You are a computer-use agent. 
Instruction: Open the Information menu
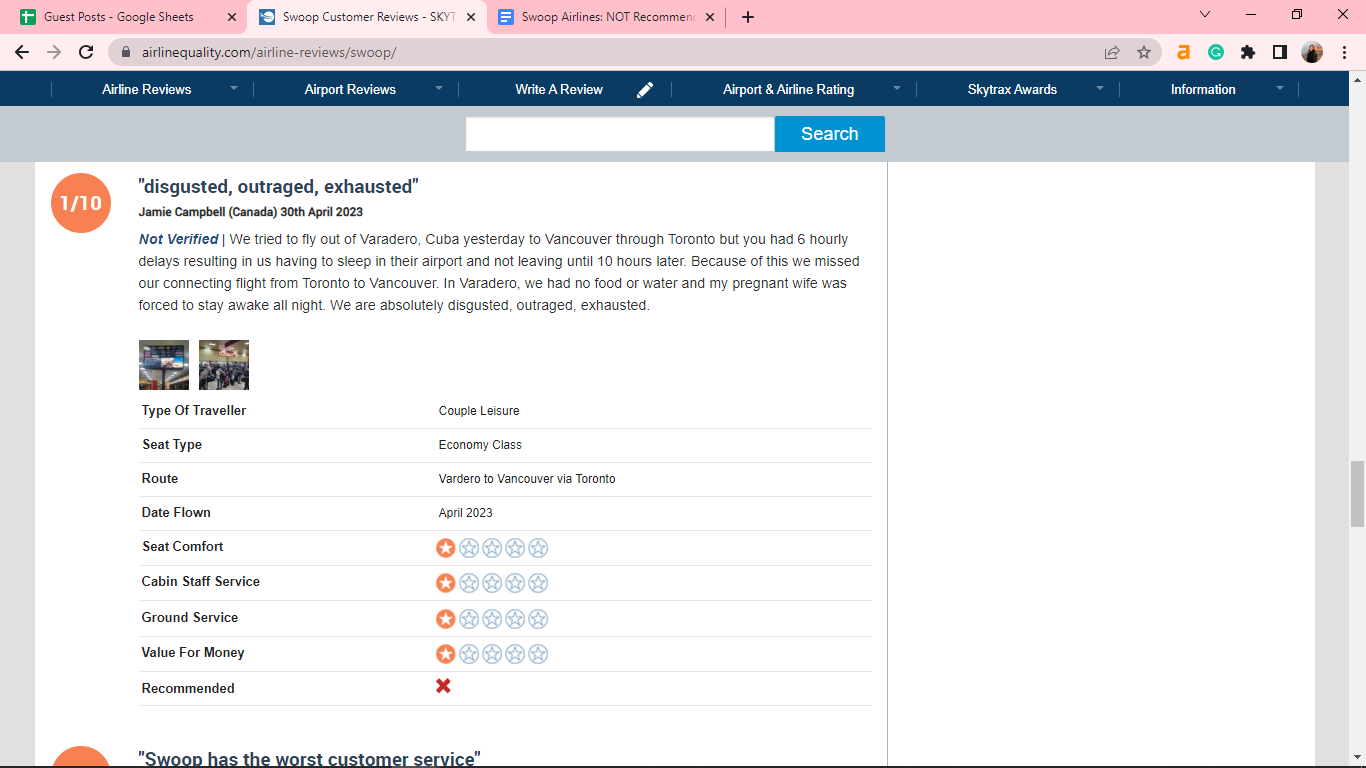(1203, 89)
